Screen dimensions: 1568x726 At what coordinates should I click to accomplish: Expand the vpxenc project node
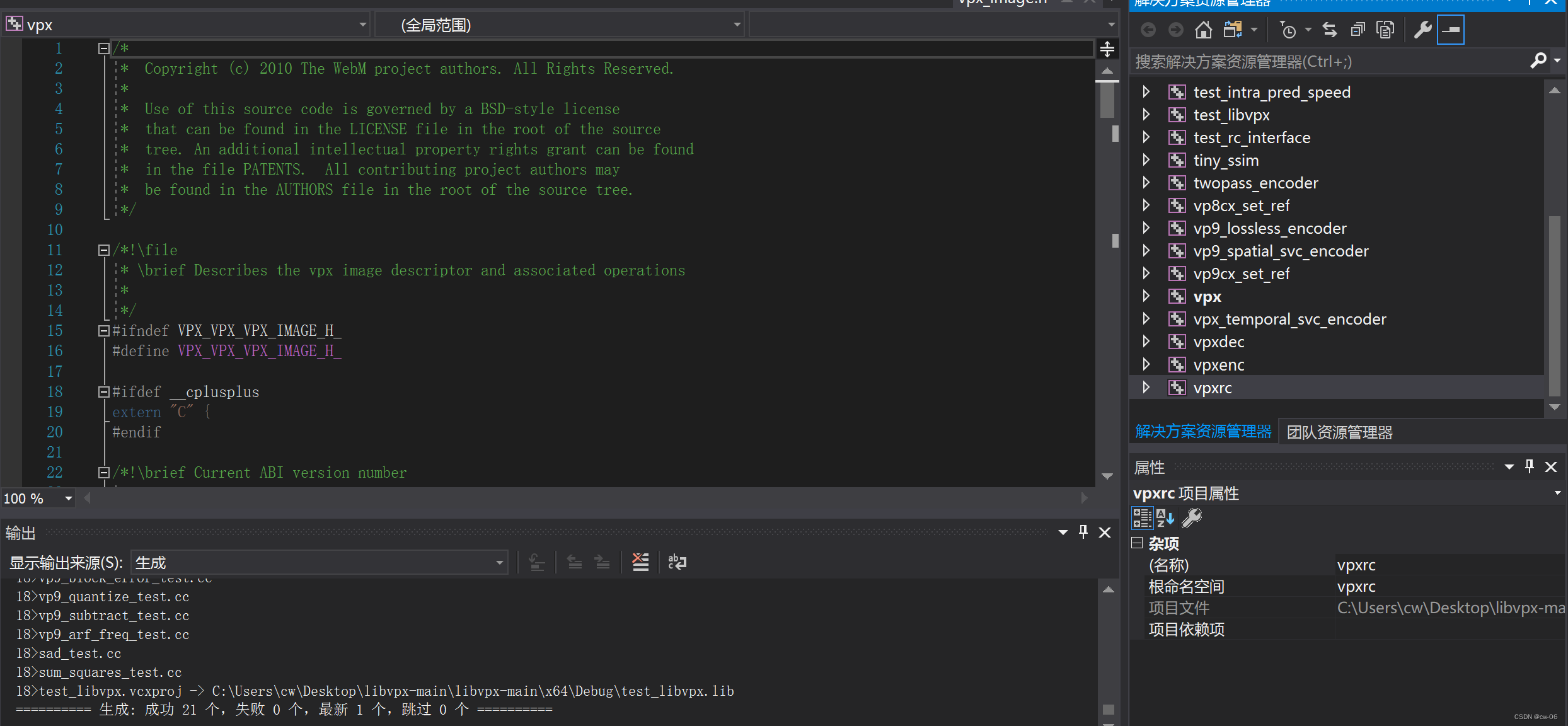[1146, 364]
